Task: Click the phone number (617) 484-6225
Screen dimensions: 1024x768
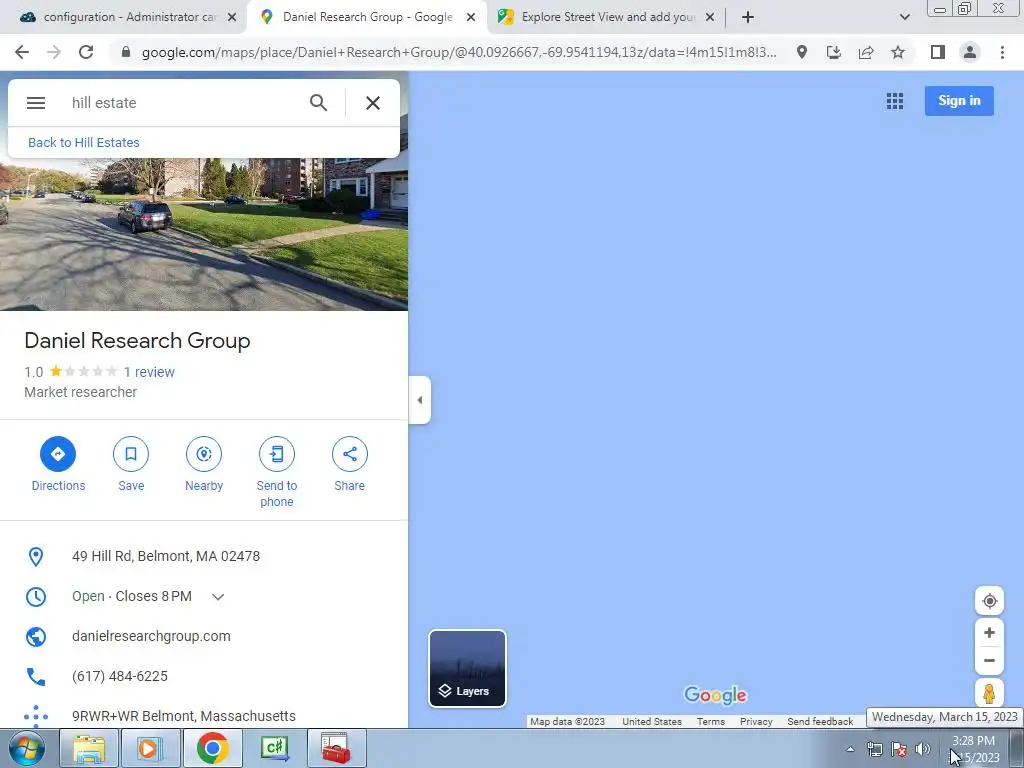Action: [x=120, y=676]
